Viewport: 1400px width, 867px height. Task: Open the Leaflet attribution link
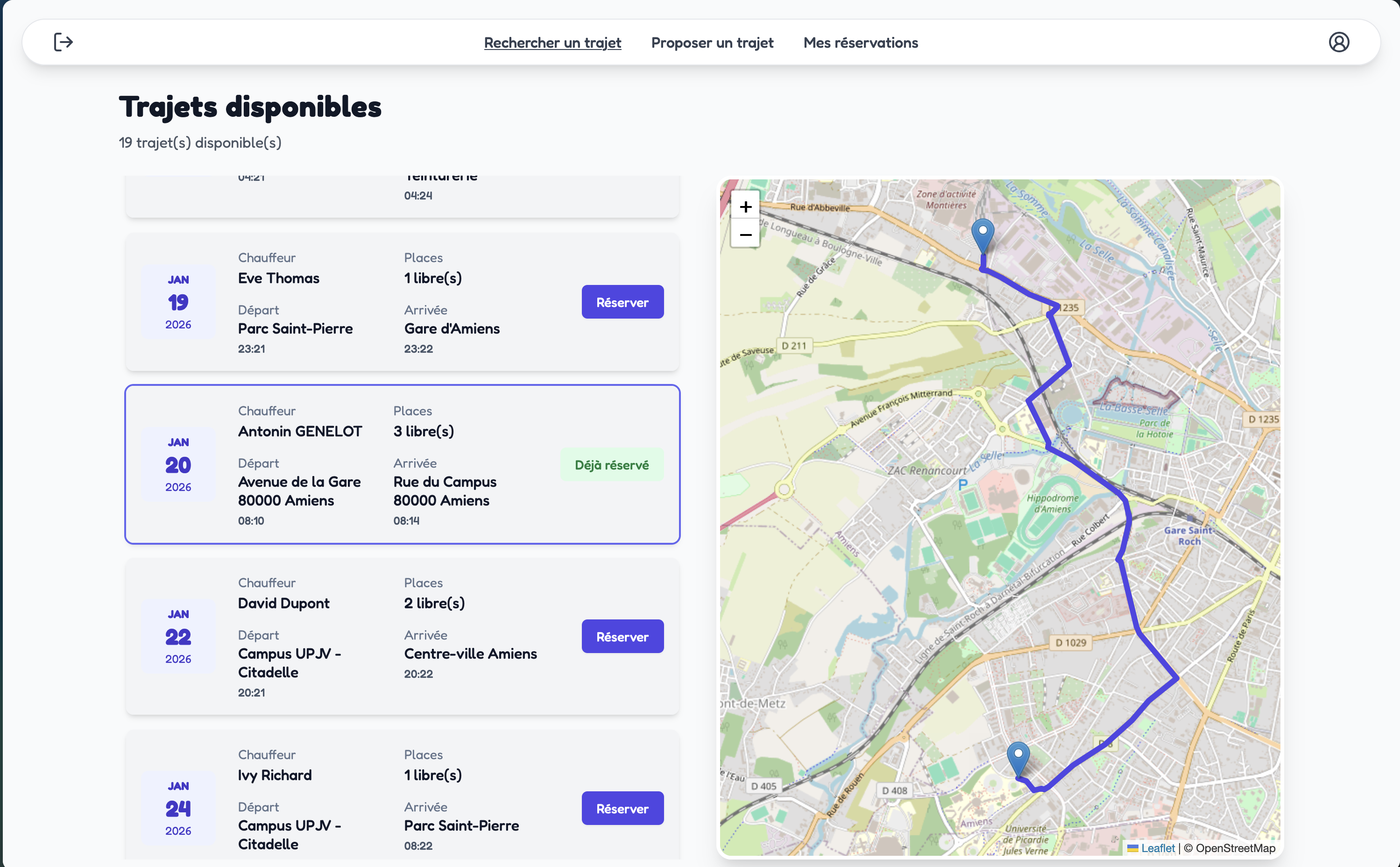pyautogui.click(x=1157, y=848)
